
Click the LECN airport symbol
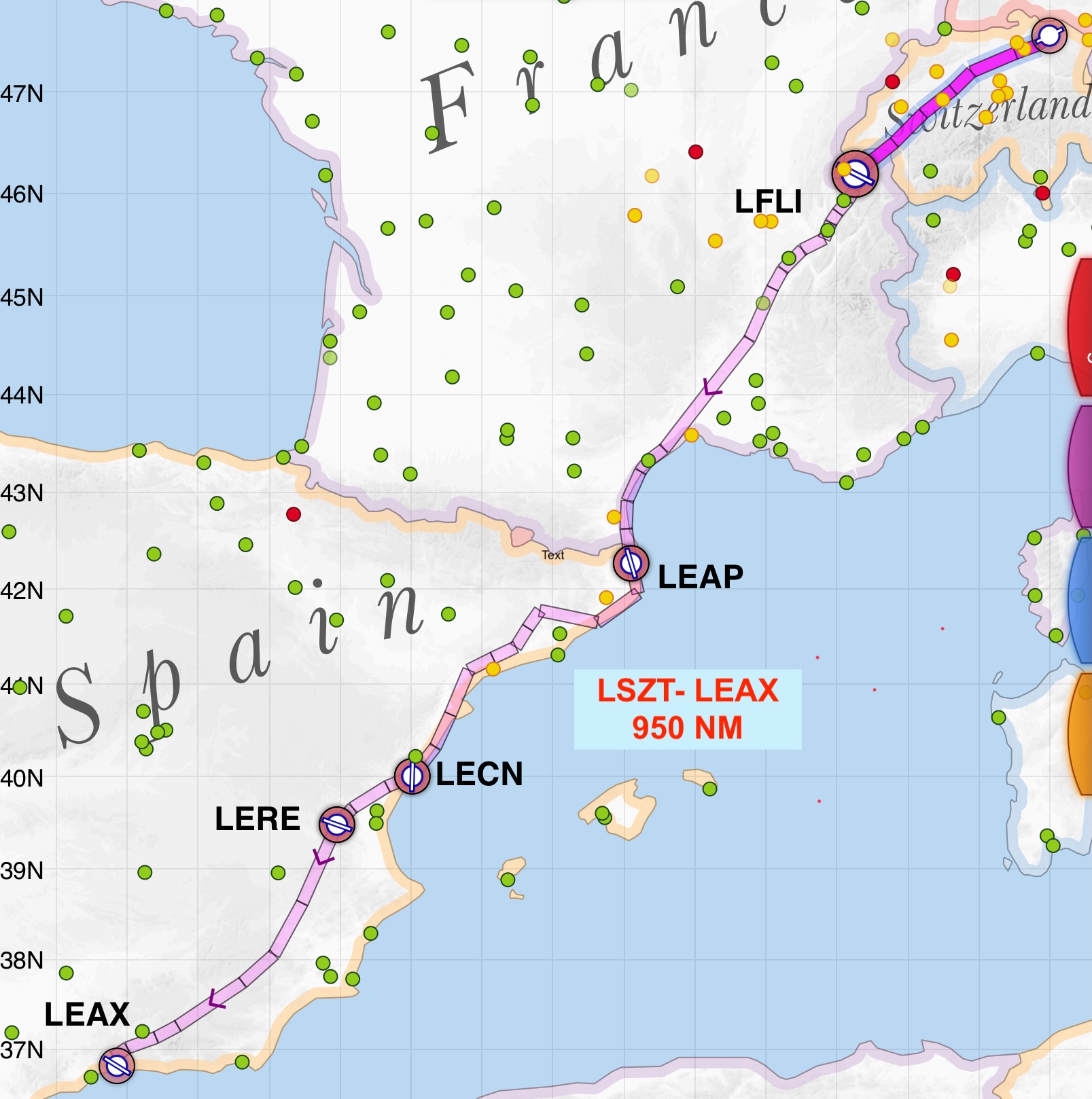click(412, 776)
